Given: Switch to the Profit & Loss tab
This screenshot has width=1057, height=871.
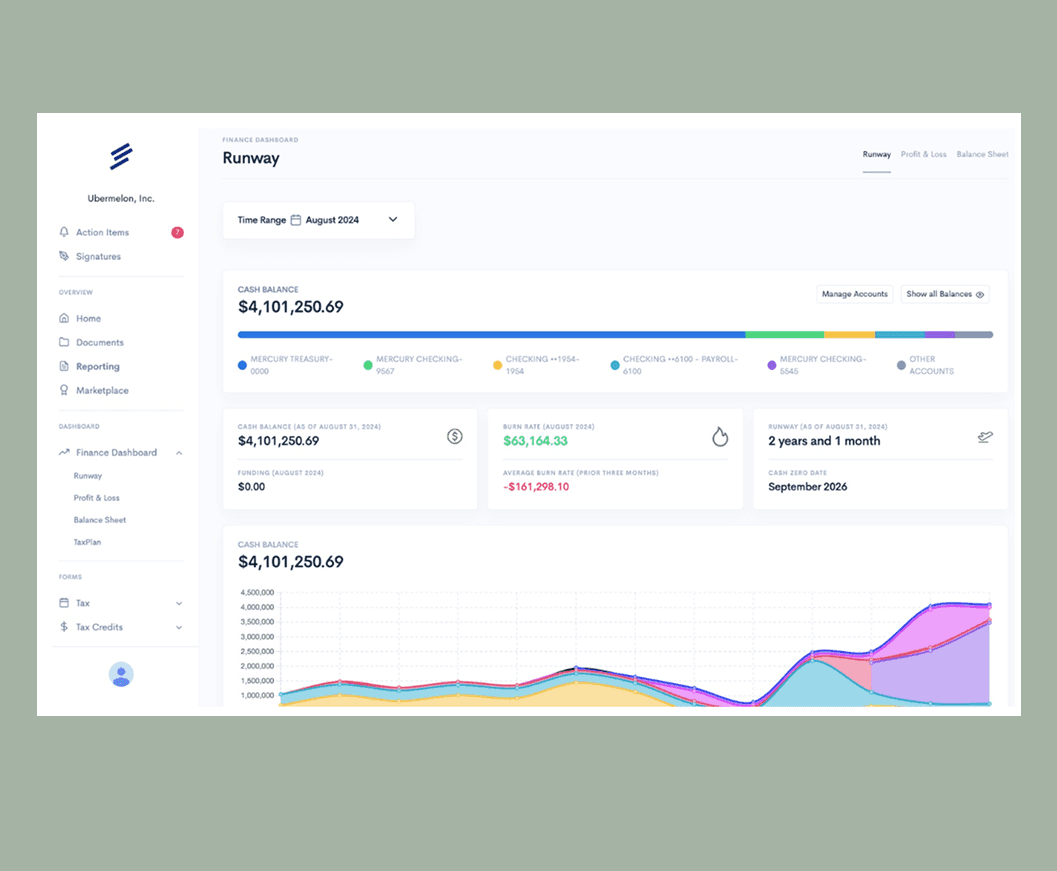Looking at the screenshot, I should [923, 154].
